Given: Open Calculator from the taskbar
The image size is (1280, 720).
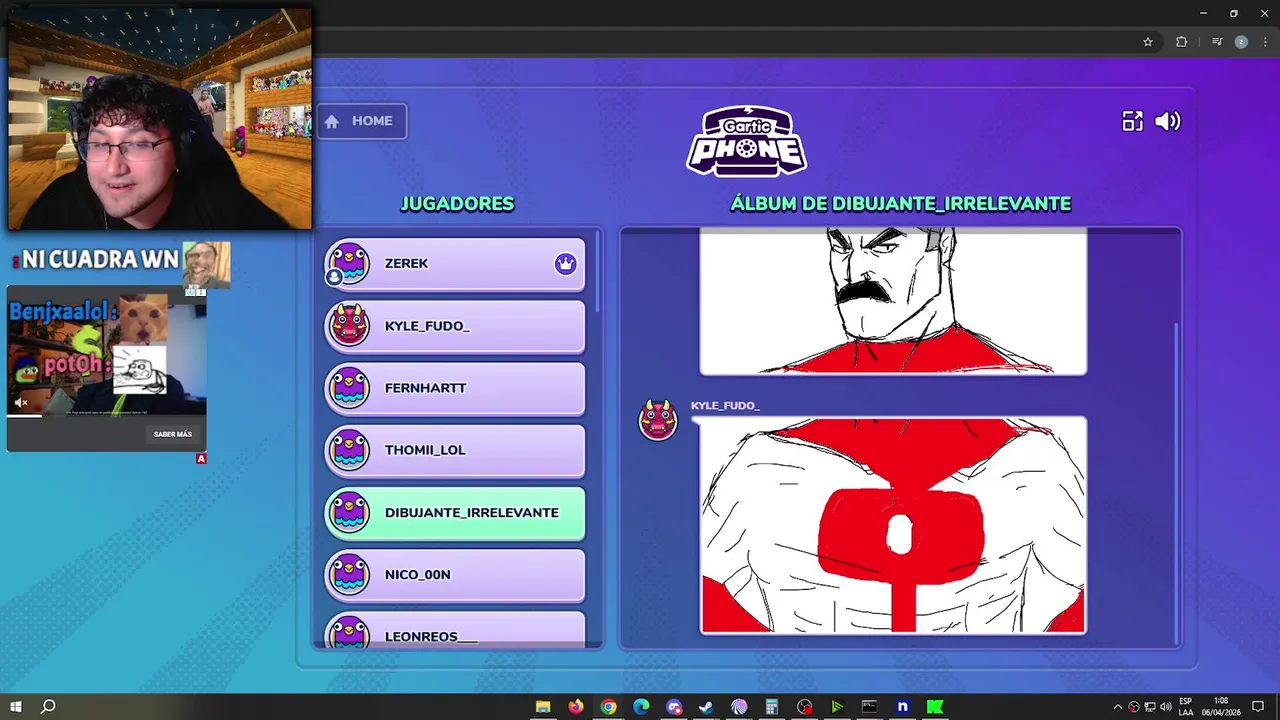Looking at the screenshot, I should coord(772,707).
